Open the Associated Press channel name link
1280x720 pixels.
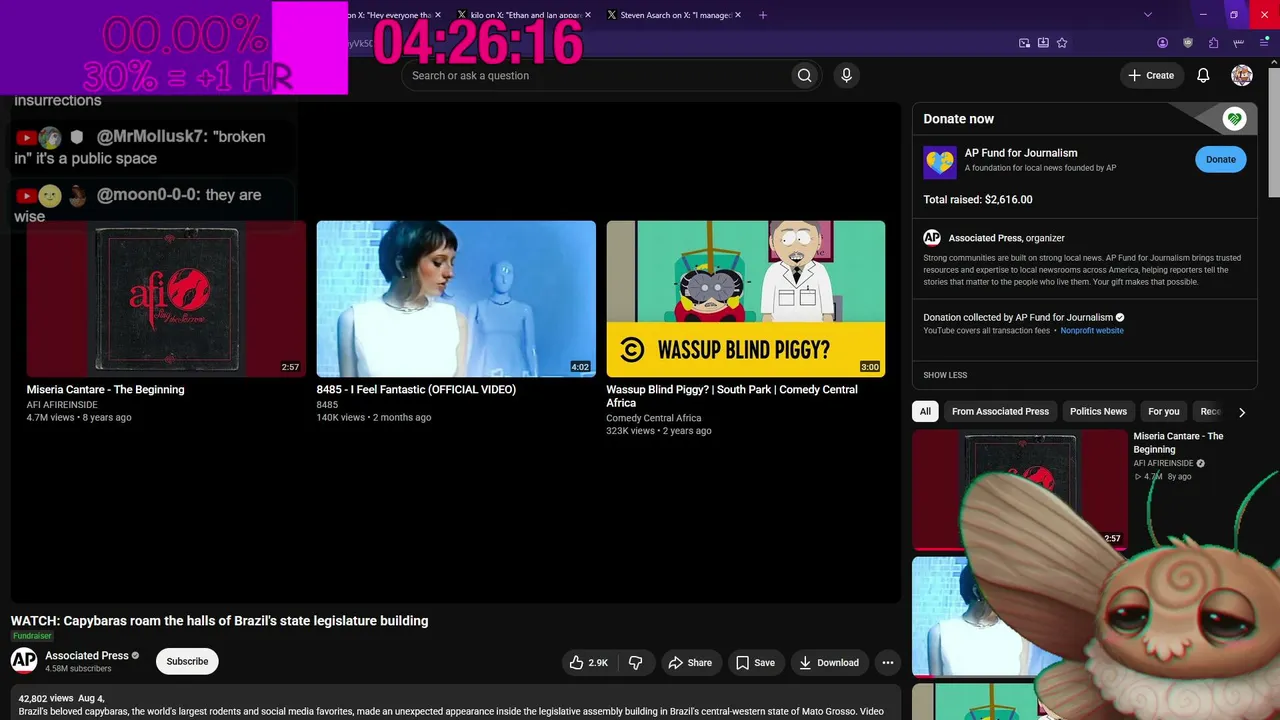[x=87, y=656]
